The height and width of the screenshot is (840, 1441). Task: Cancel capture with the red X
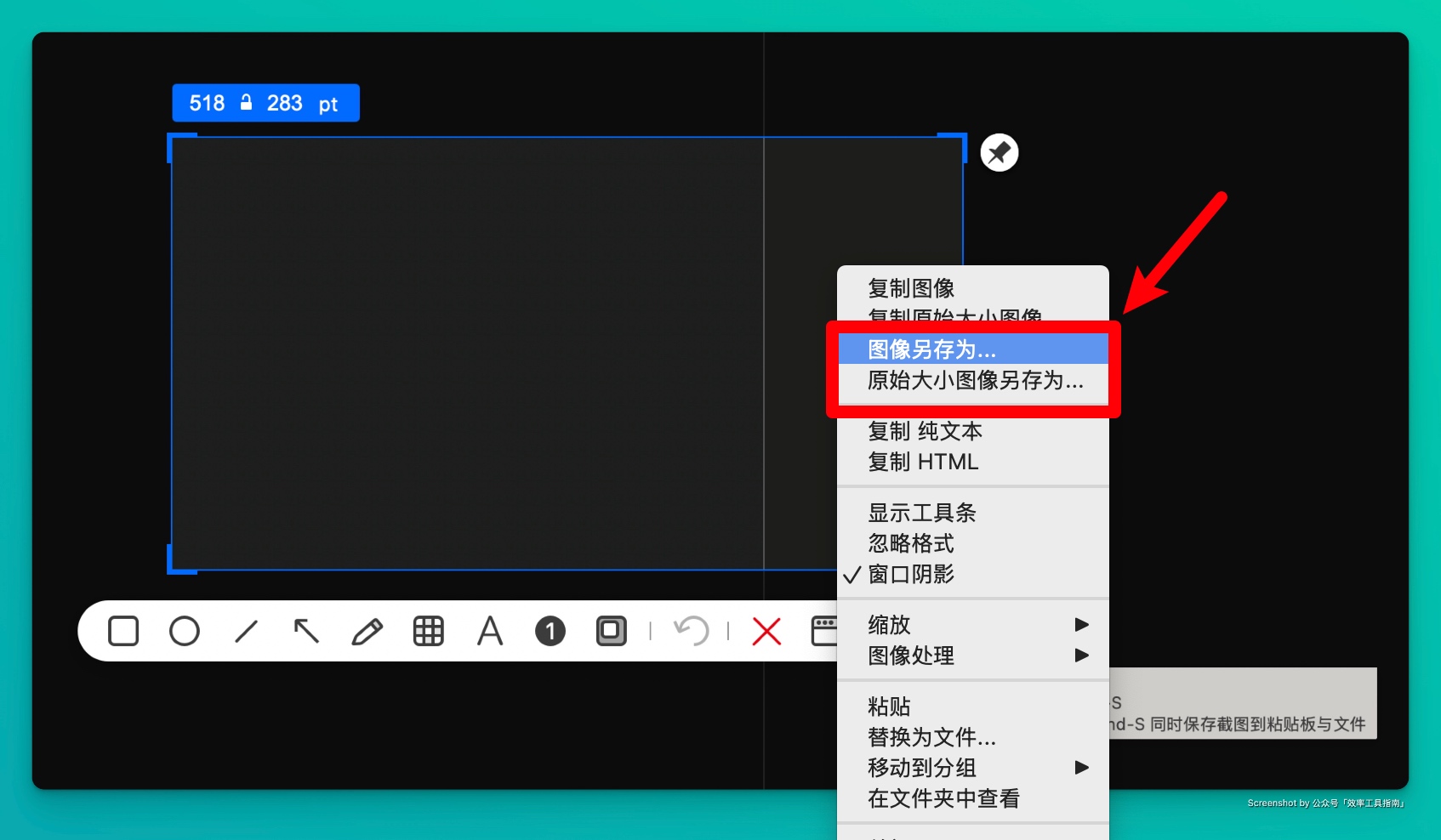click(766, 631)
